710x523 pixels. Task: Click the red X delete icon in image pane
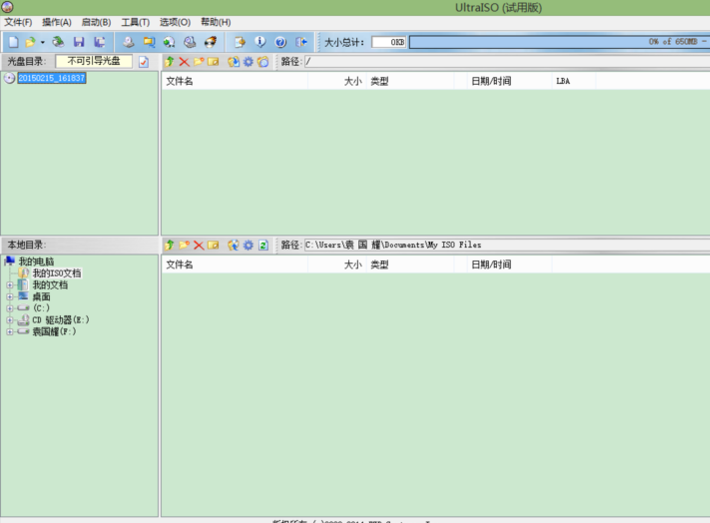point(184,62)
